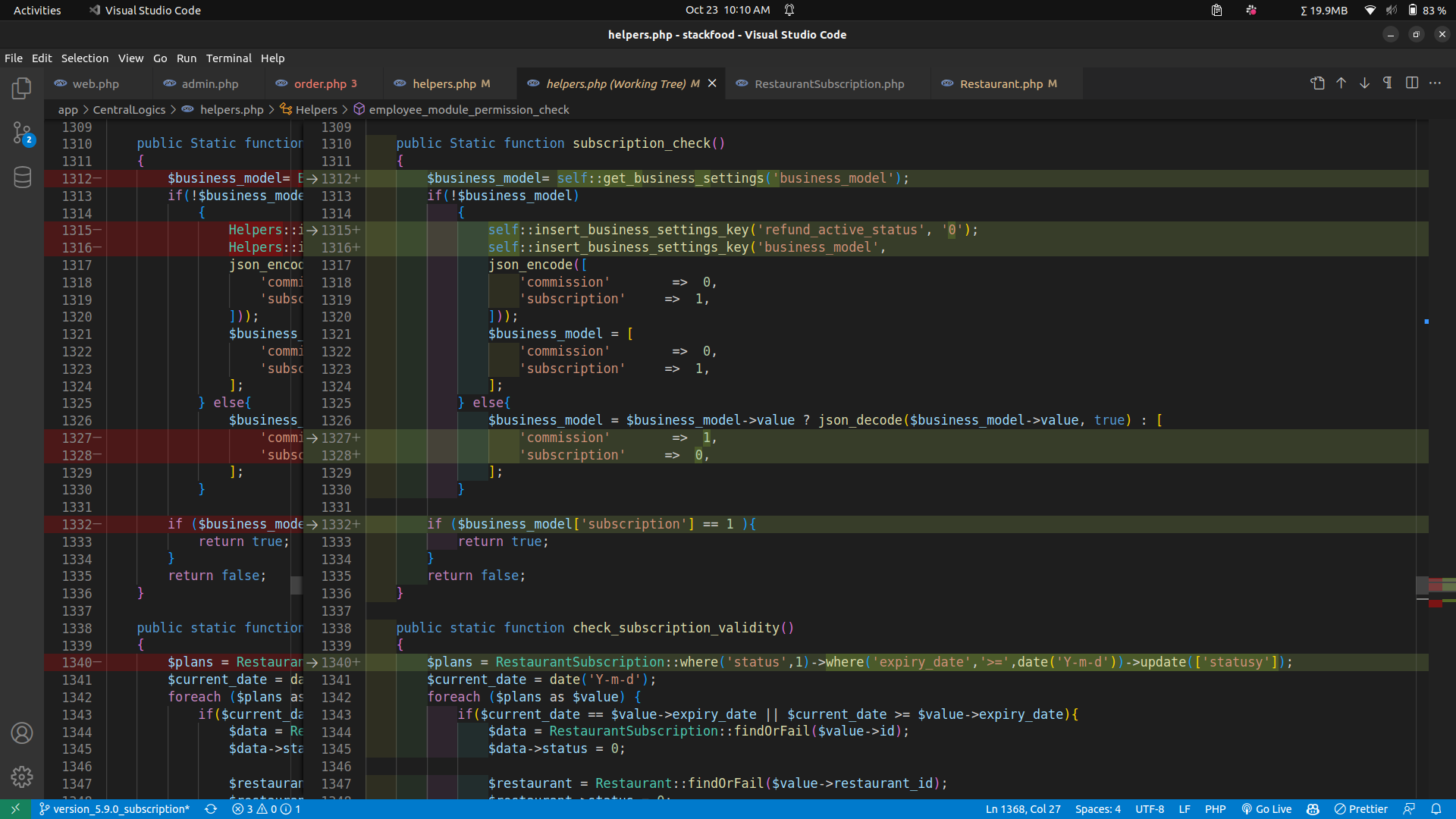
Task: Expand the Helpers breadcrumb dropdown
Action: point(315,110)
